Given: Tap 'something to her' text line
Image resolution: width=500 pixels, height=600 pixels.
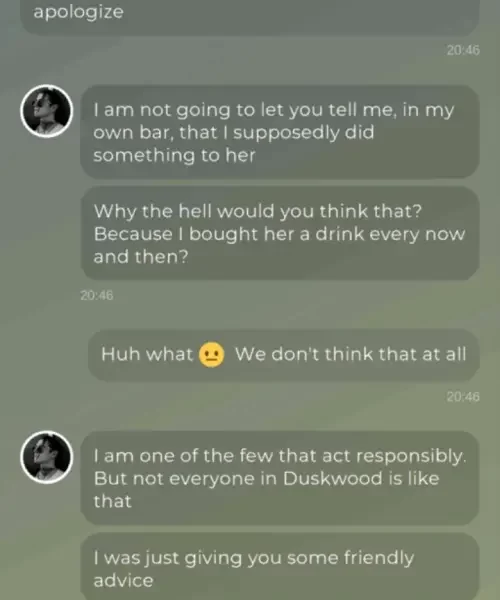Looking at the screenshot, I should 174,155.
